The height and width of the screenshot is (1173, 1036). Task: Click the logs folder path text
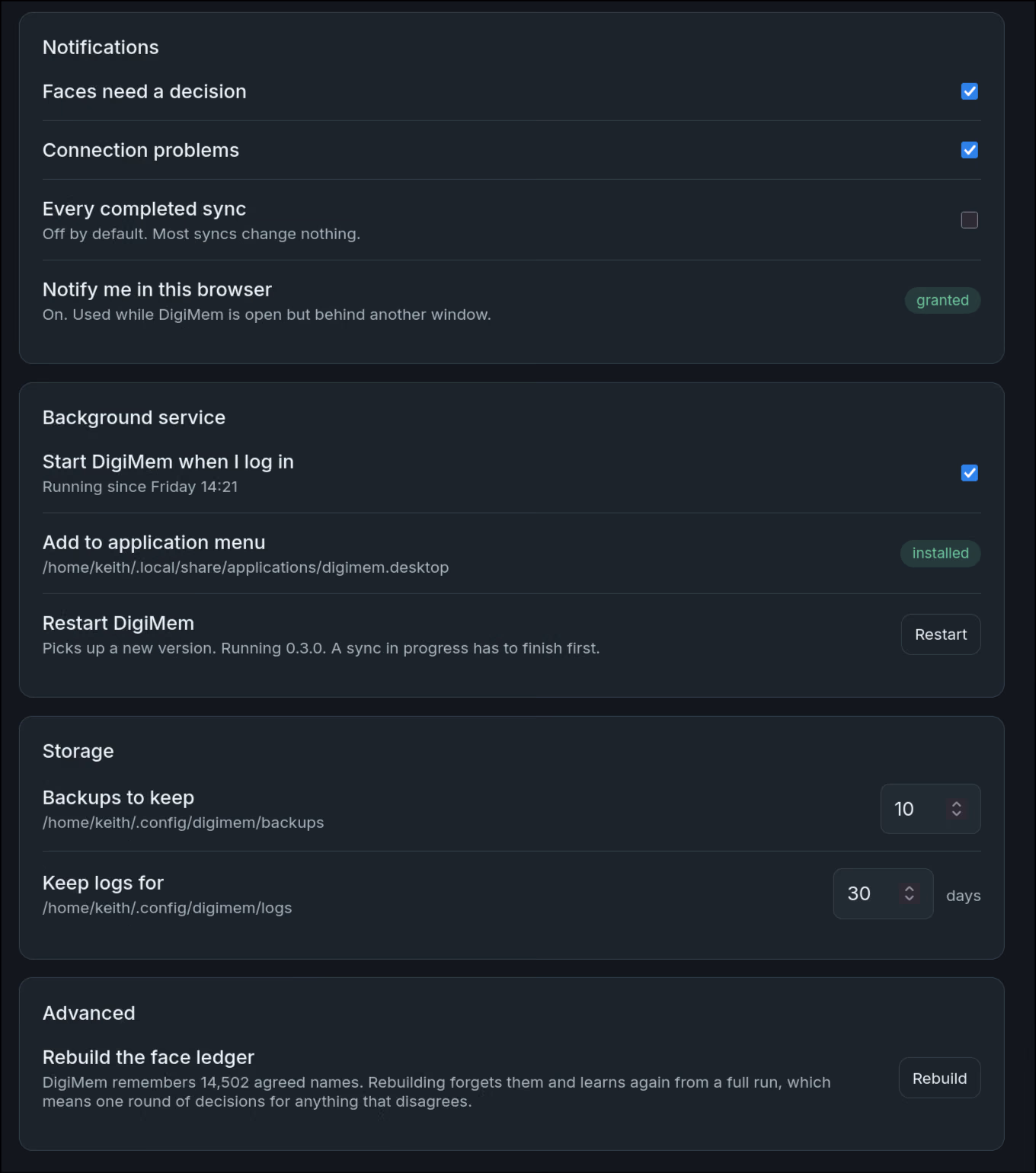tap(167, 908)
